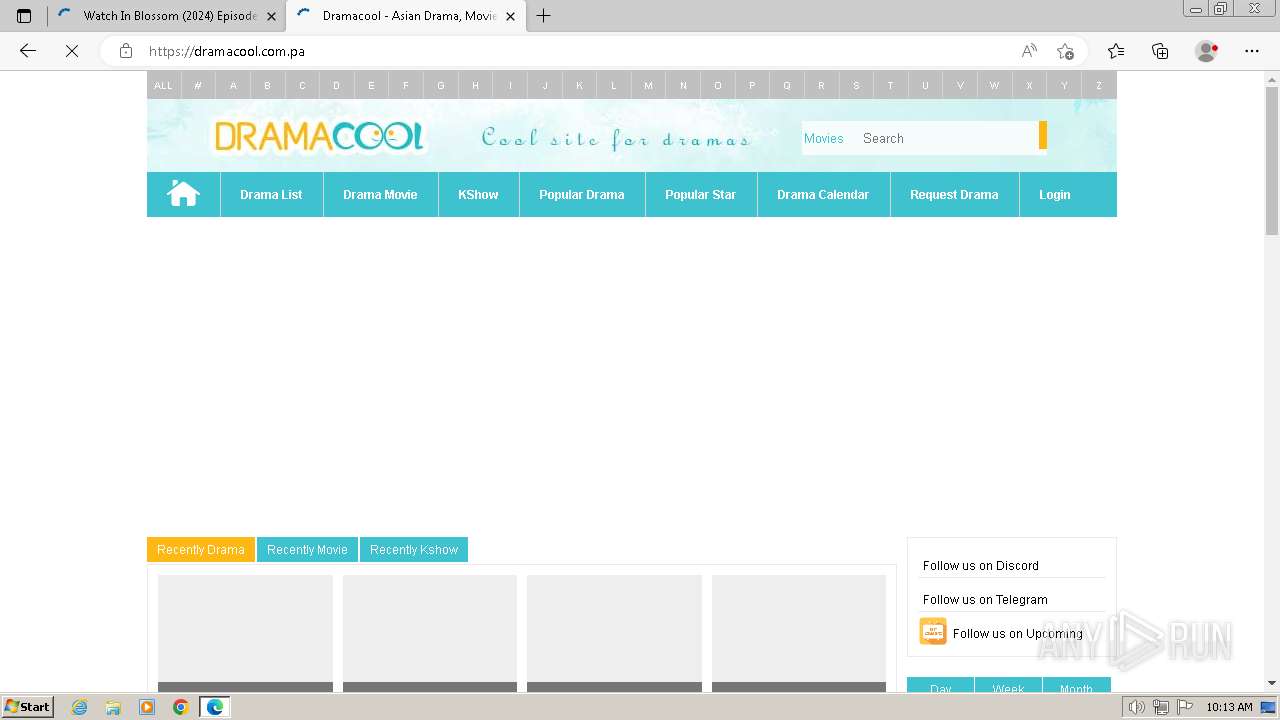Open Action Center flag icon
The height and width of the screenshot is (720, 1280).
[1183, 707]
